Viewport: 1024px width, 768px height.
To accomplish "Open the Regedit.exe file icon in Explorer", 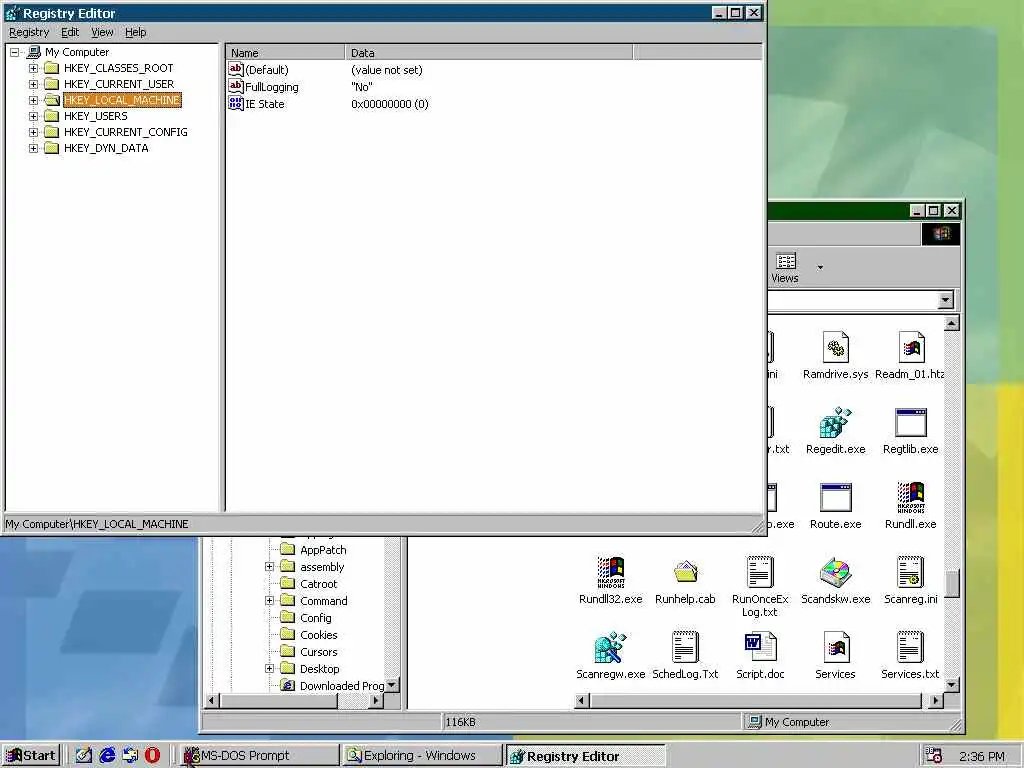I will point(835,423).
